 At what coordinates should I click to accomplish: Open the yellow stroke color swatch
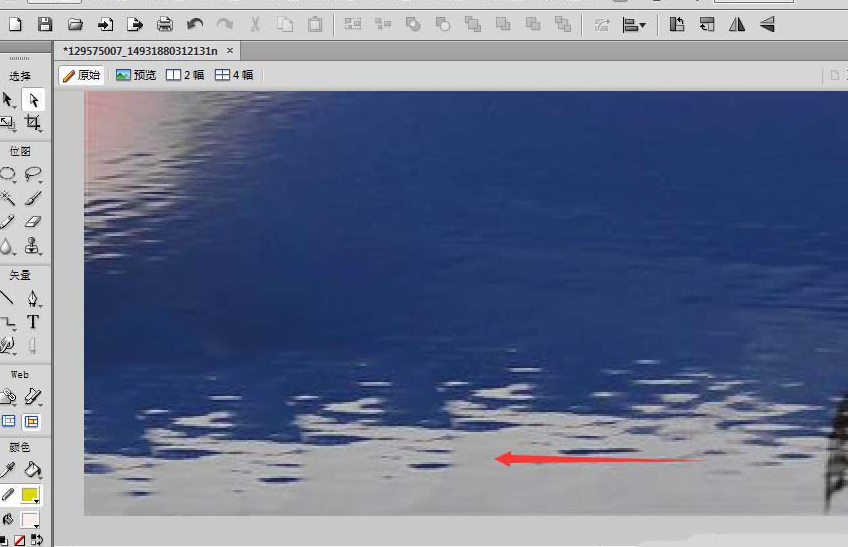coord(30,495)
